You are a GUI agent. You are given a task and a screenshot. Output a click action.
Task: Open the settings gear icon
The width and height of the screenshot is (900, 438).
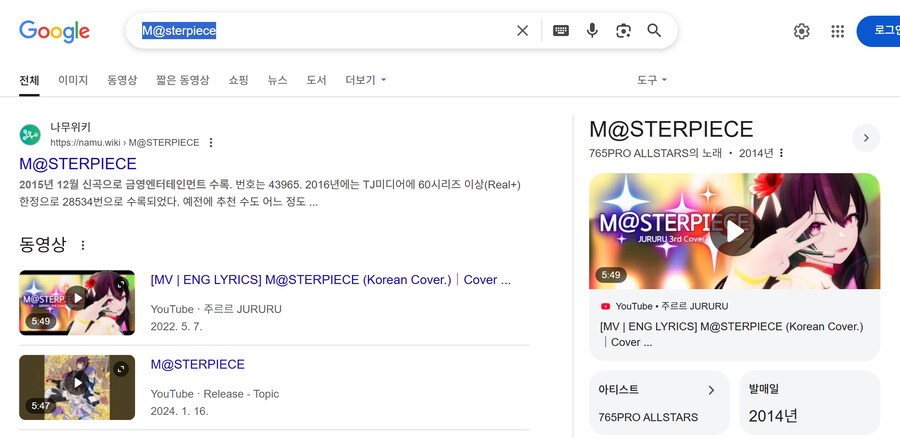click(x=801, y=31)
